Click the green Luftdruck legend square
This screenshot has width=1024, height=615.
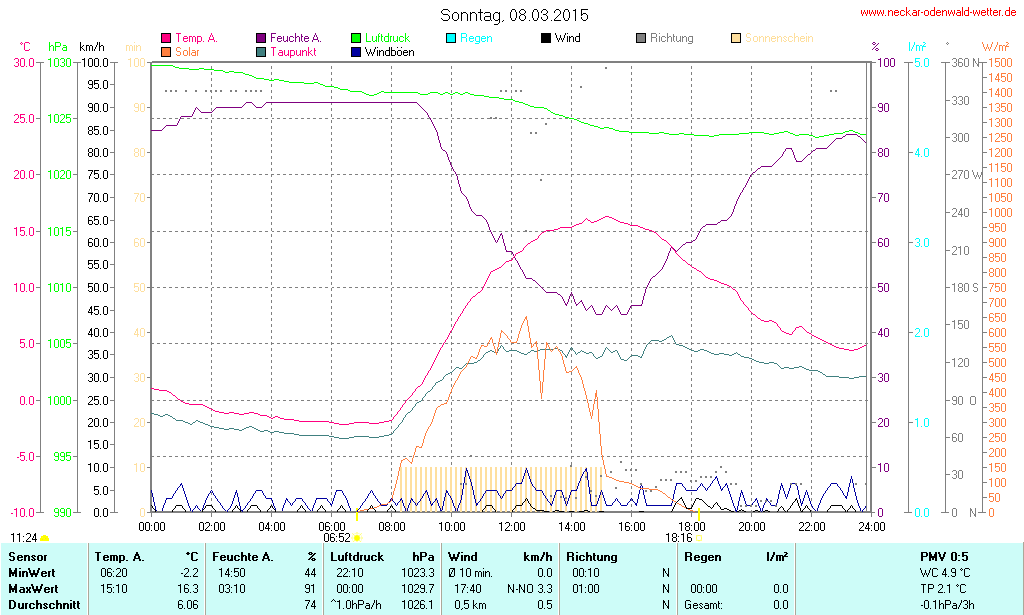pos(356,38)
